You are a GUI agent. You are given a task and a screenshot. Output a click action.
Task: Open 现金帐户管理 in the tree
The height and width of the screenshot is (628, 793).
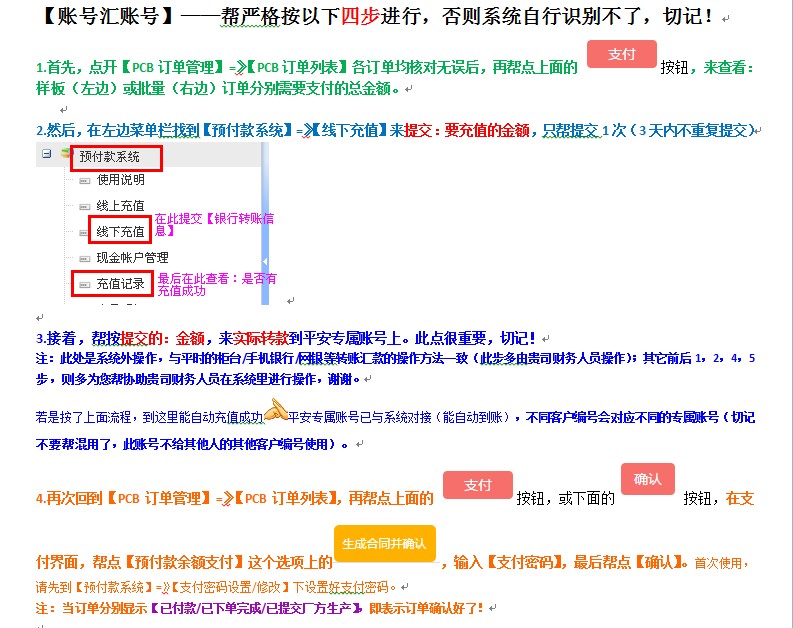[132, 258]
